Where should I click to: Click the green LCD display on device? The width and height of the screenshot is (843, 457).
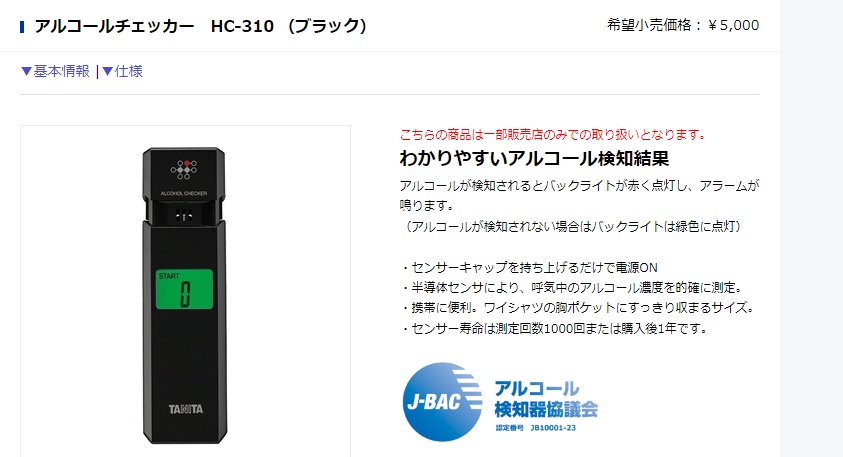click(x=184, y=289)
